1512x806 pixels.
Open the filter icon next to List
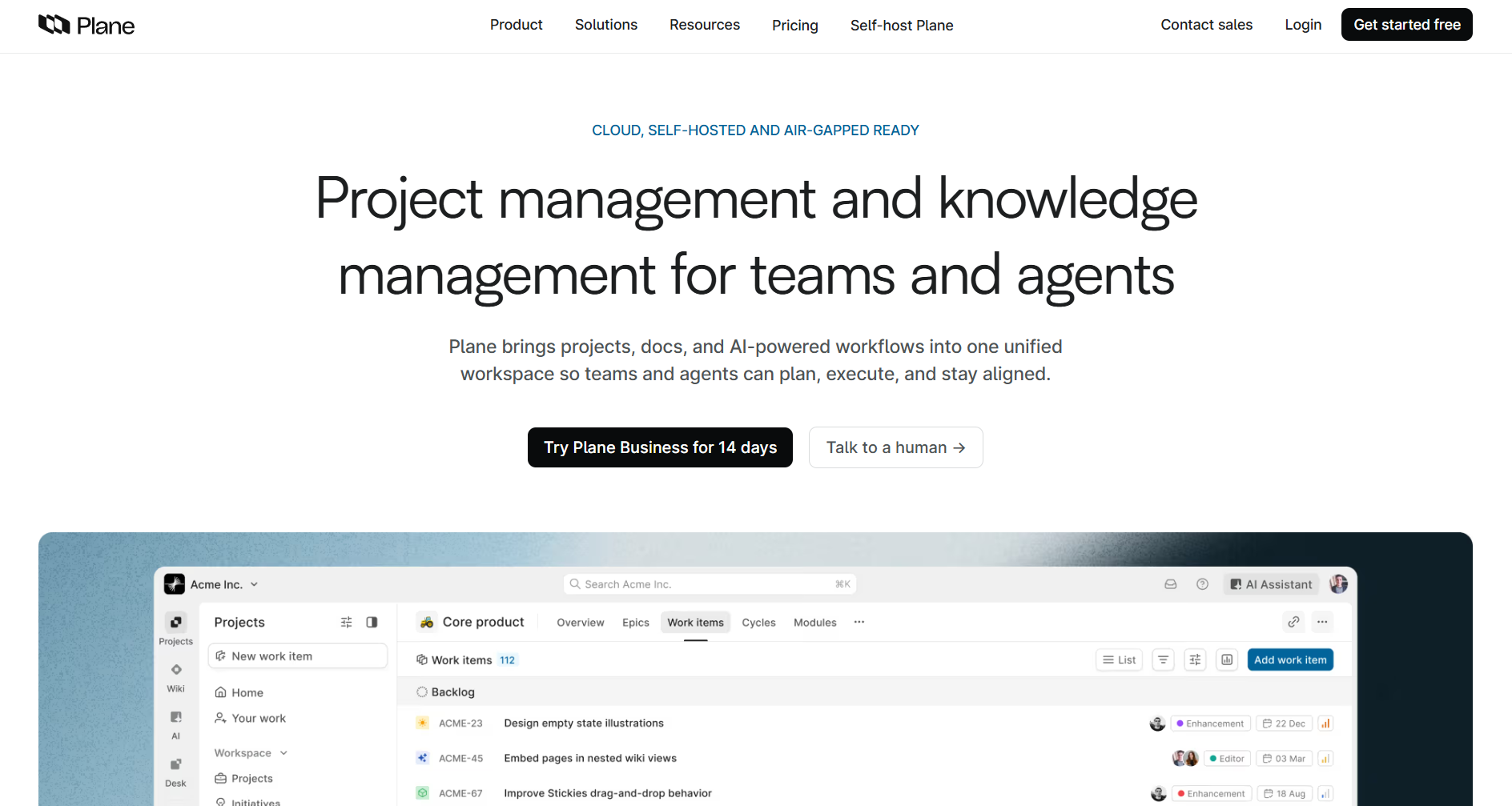tap(1163, 660)
